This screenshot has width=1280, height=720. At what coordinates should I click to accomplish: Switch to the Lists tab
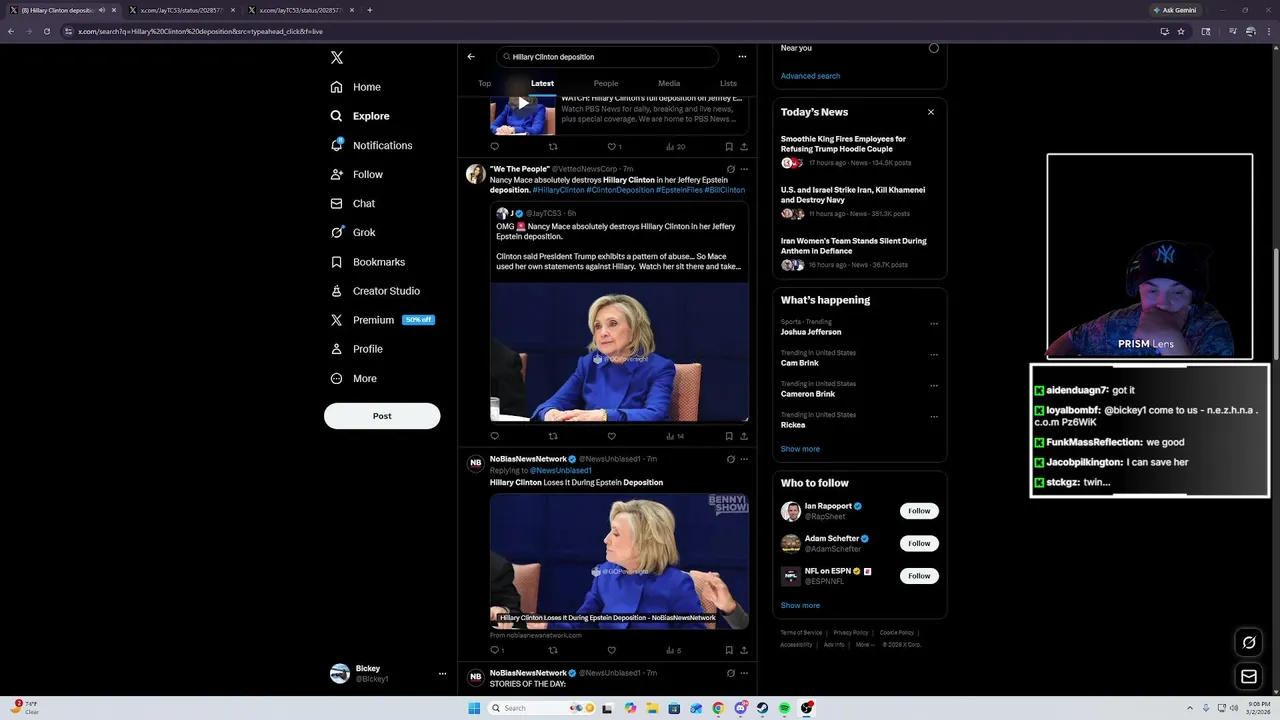tap(728, 83)
